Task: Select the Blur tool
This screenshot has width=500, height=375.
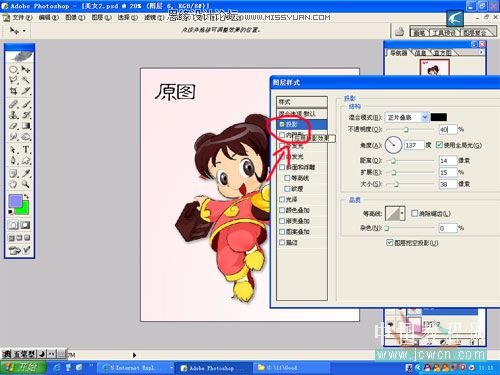Action: pos(13,137)
